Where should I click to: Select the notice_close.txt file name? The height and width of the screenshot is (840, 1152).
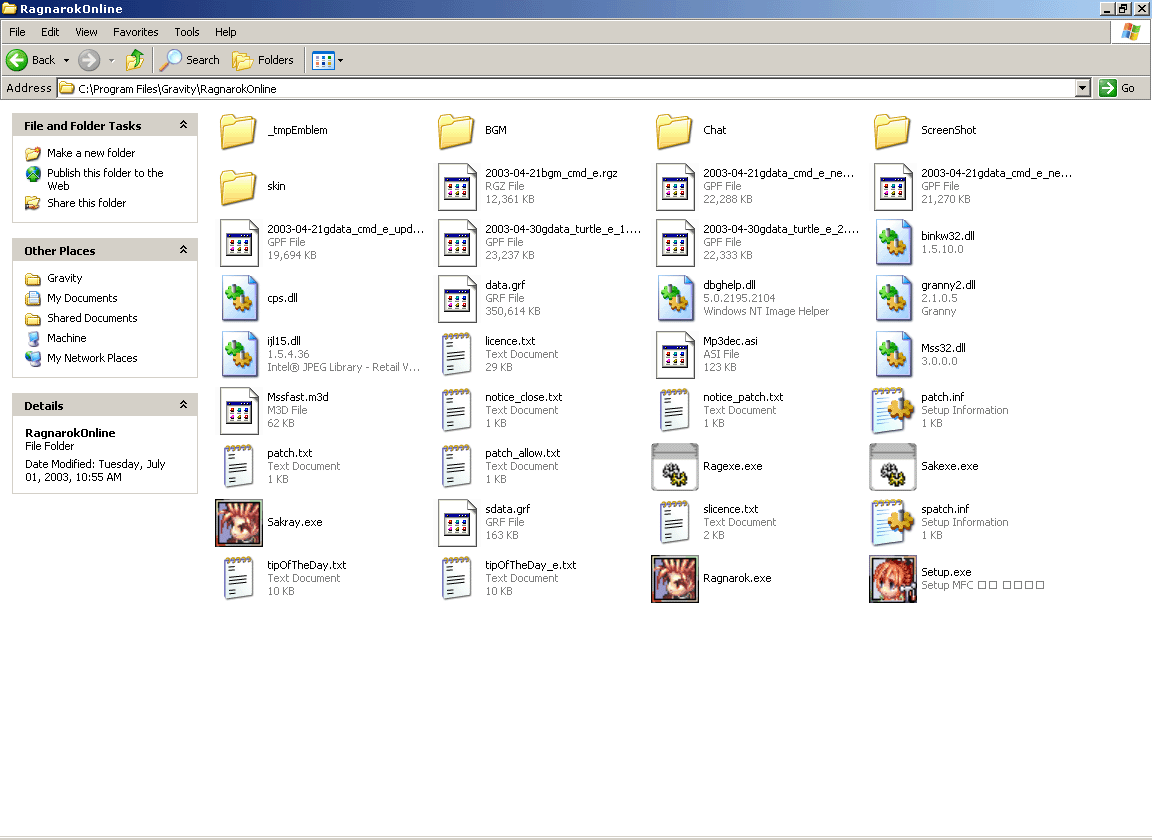[x=524, y=397]
